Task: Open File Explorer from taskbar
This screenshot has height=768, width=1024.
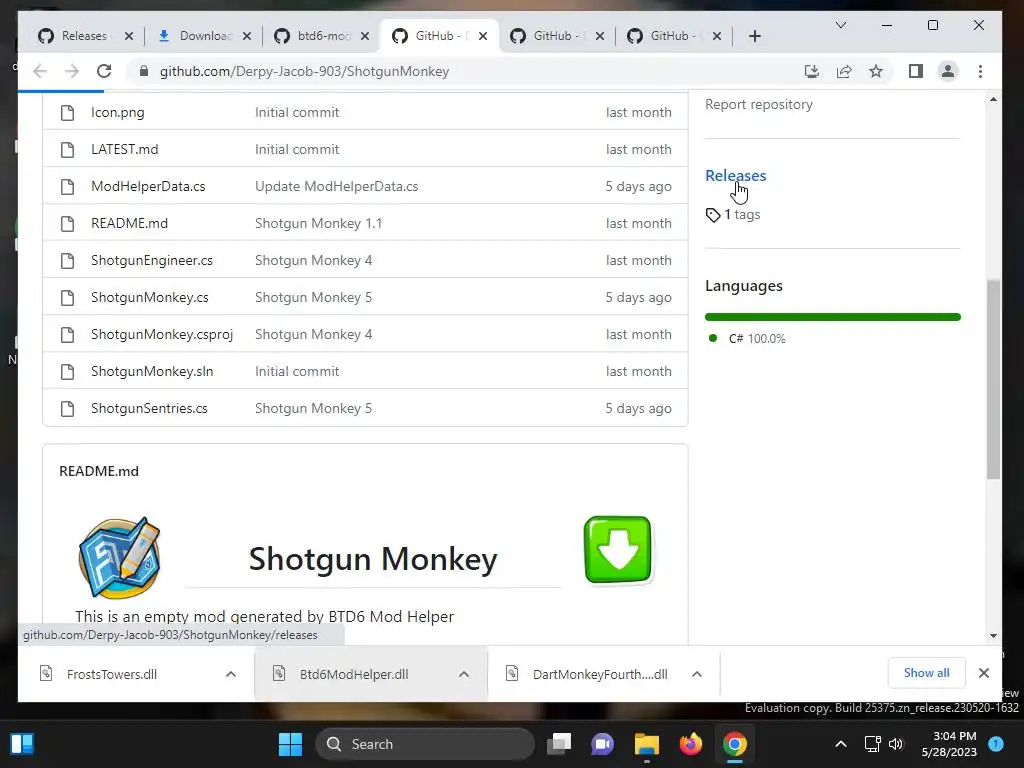Action: coord(647,744)
